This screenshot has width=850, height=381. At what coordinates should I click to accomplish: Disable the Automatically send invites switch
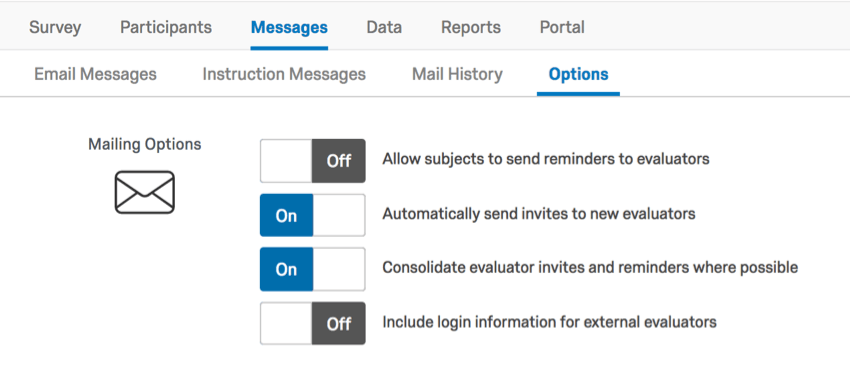tap(313, 215)
